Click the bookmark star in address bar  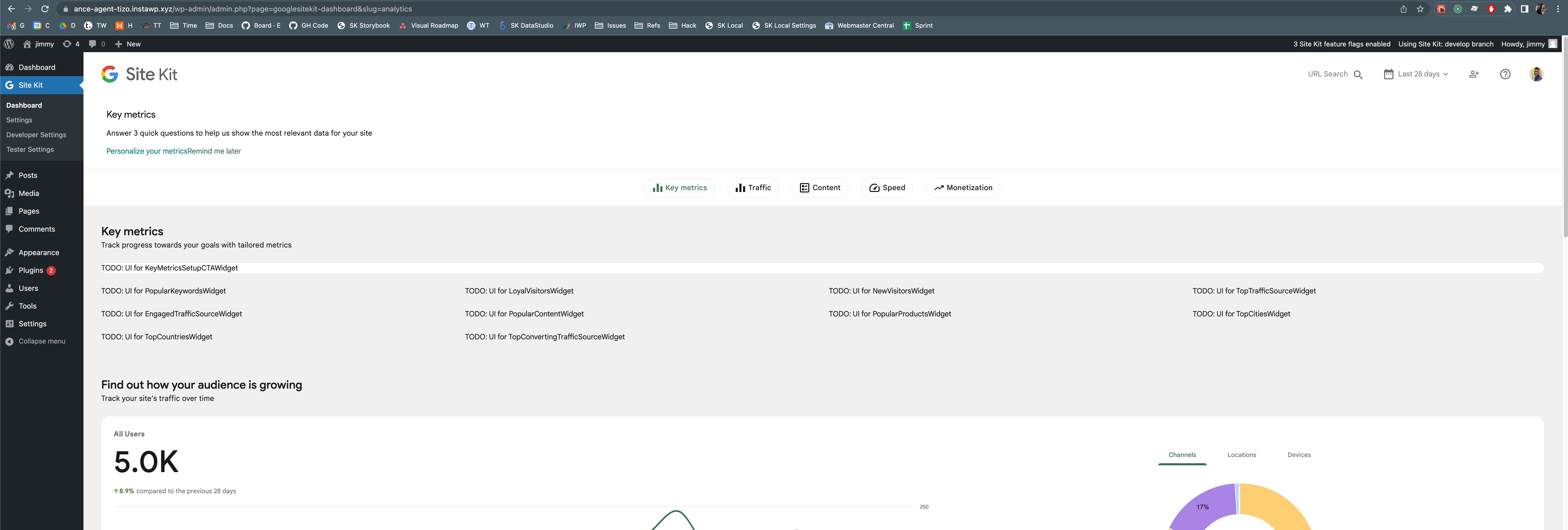[x=1421, y=9]
